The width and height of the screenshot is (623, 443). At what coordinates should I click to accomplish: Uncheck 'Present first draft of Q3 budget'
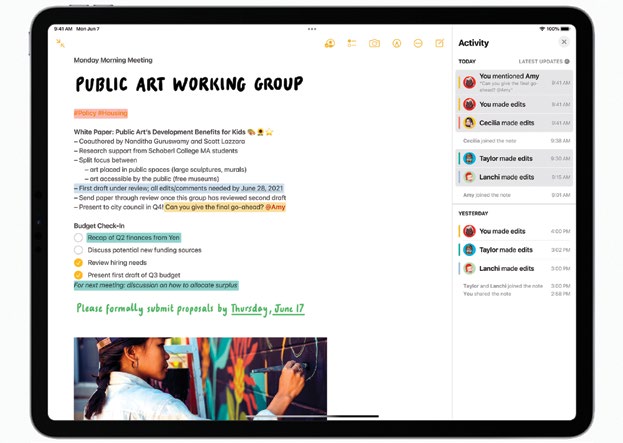(x=79, y=274)
